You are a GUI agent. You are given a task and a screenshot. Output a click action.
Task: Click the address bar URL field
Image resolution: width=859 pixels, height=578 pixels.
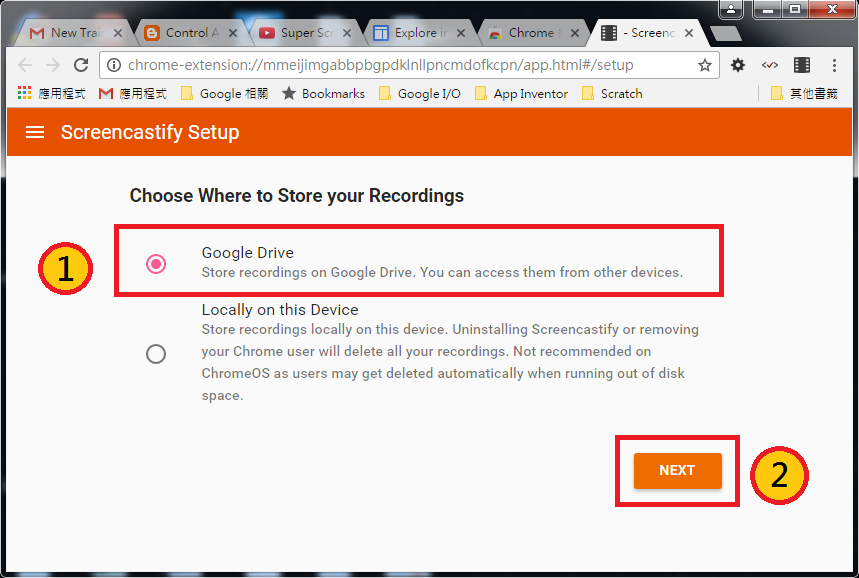(400, 65)
